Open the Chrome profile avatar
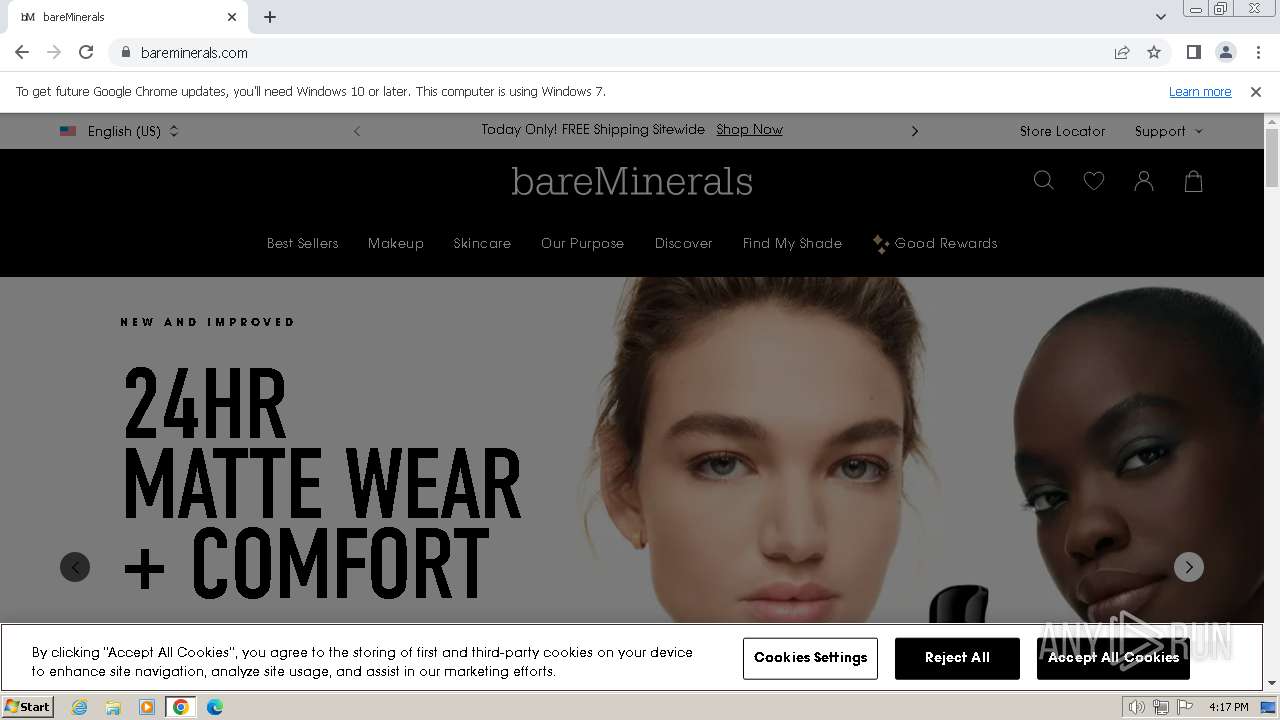 click(1226, 52)
